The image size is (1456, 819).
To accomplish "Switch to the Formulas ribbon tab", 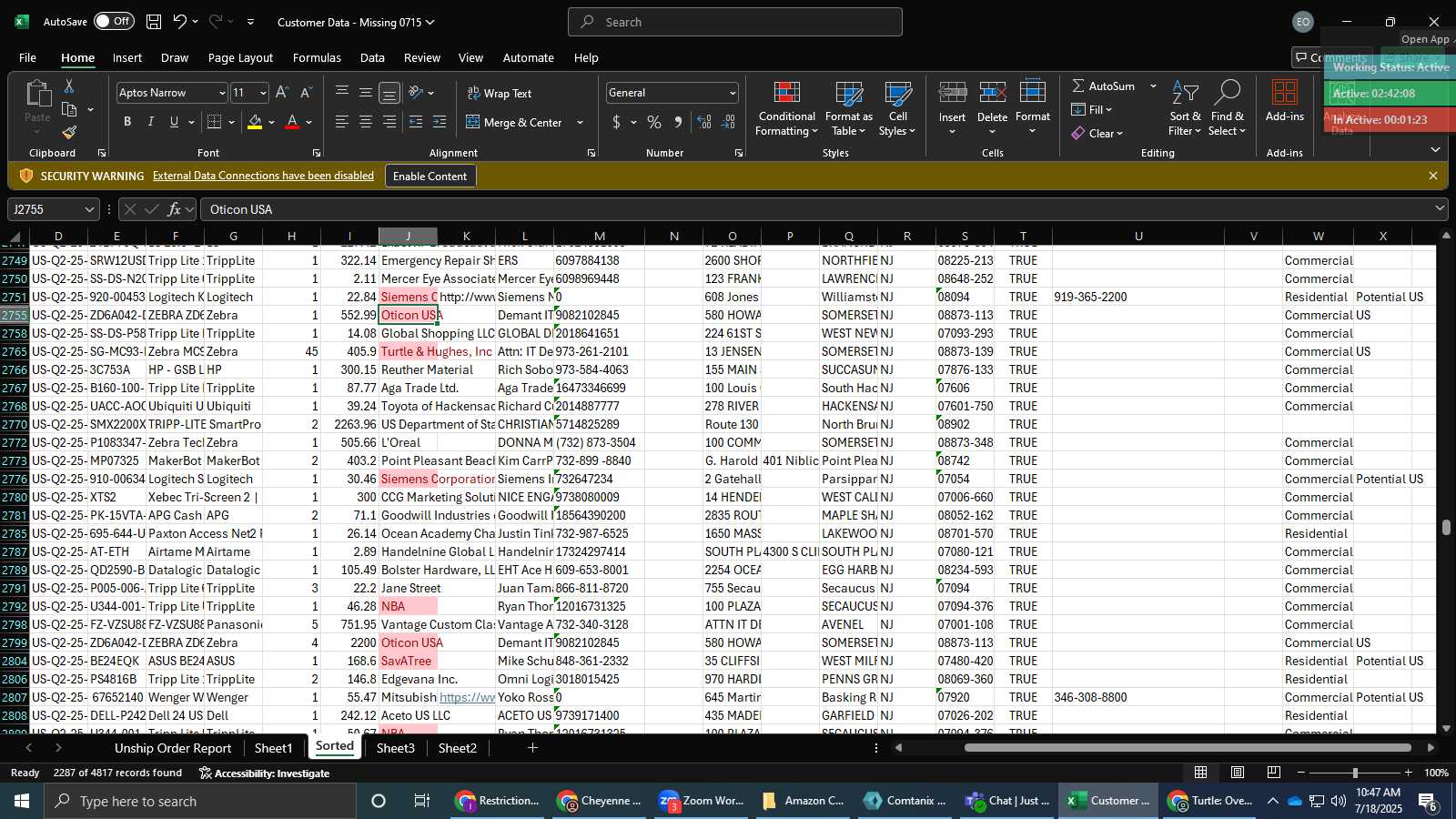I will [317, 57].
